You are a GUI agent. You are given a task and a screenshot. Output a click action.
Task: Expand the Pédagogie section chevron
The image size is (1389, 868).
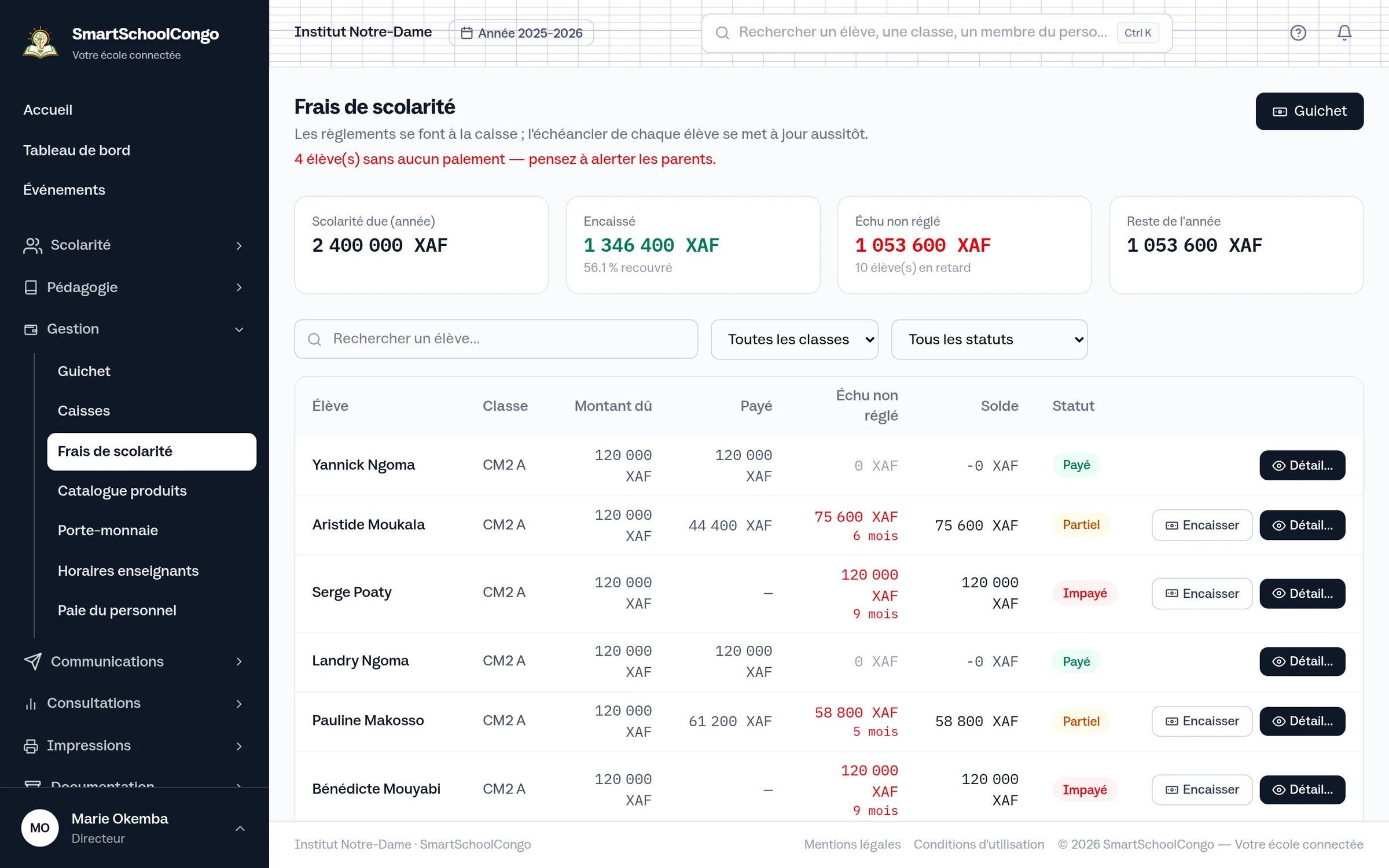point(239,288)
